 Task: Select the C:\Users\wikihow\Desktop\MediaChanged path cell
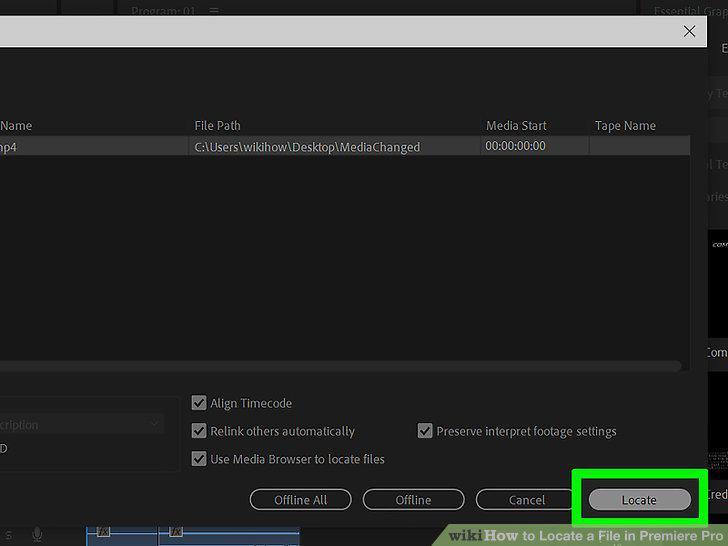pos(334,146)
